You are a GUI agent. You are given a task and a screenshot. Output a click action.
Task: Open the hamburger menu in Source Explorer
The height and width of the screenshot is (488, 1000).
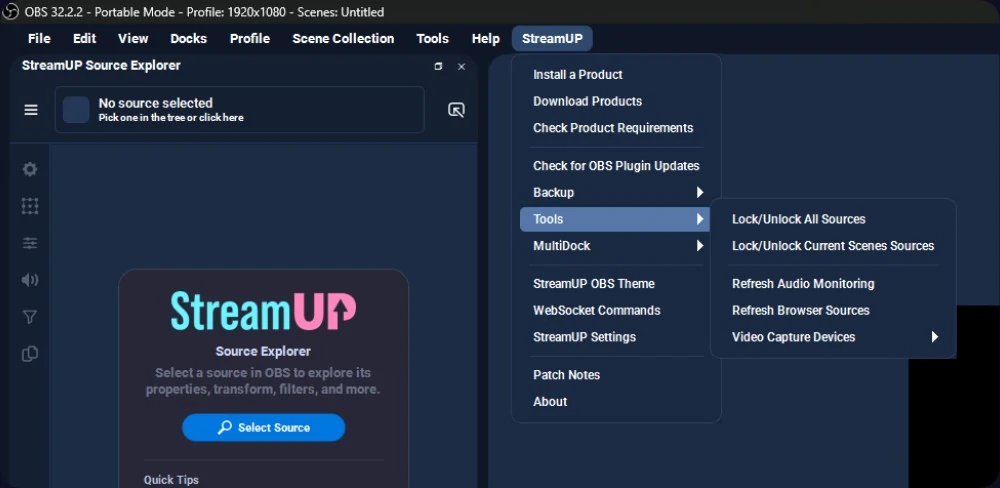click(31, 110)
